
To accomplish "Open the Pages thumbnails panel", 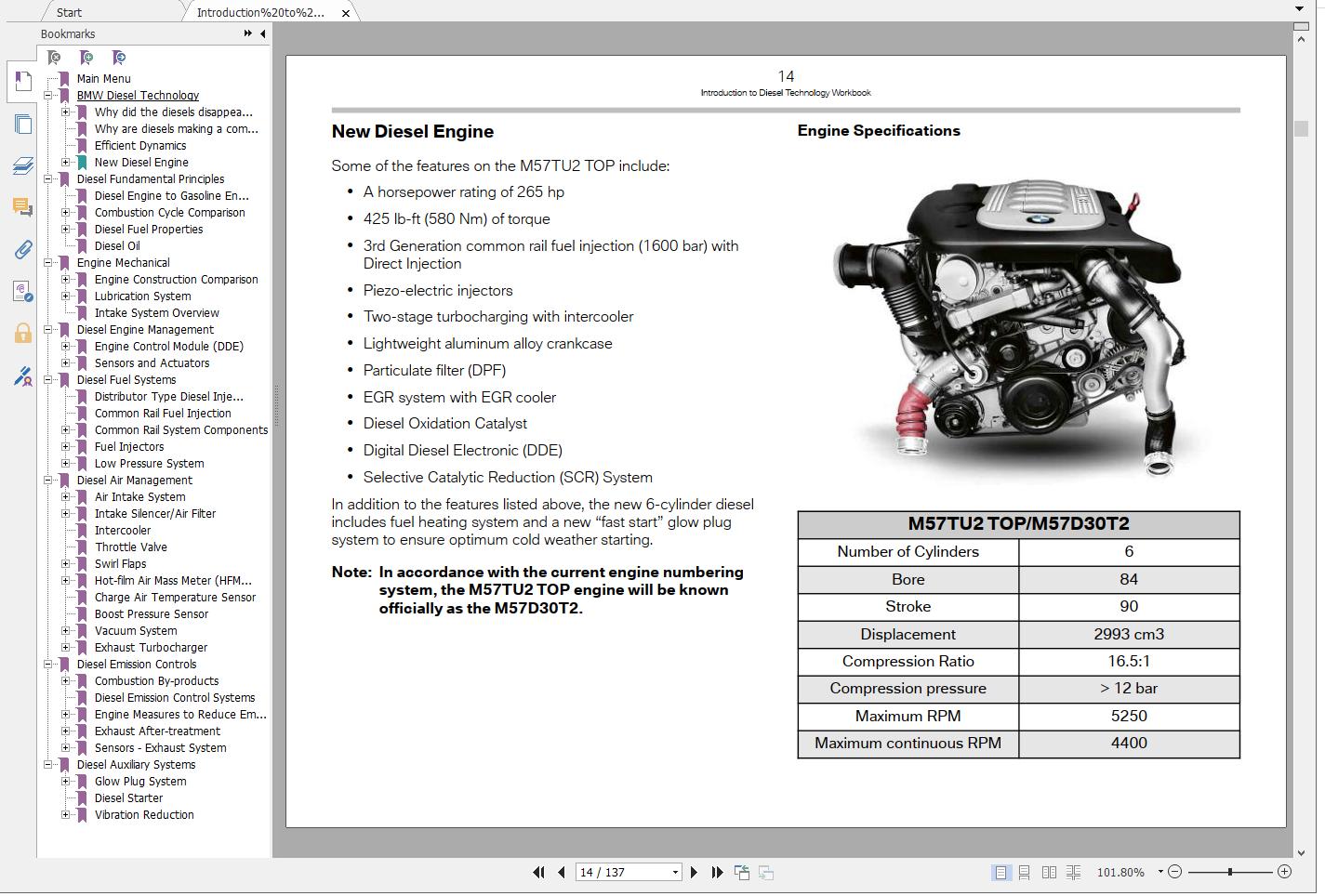I will coord(22,125).
